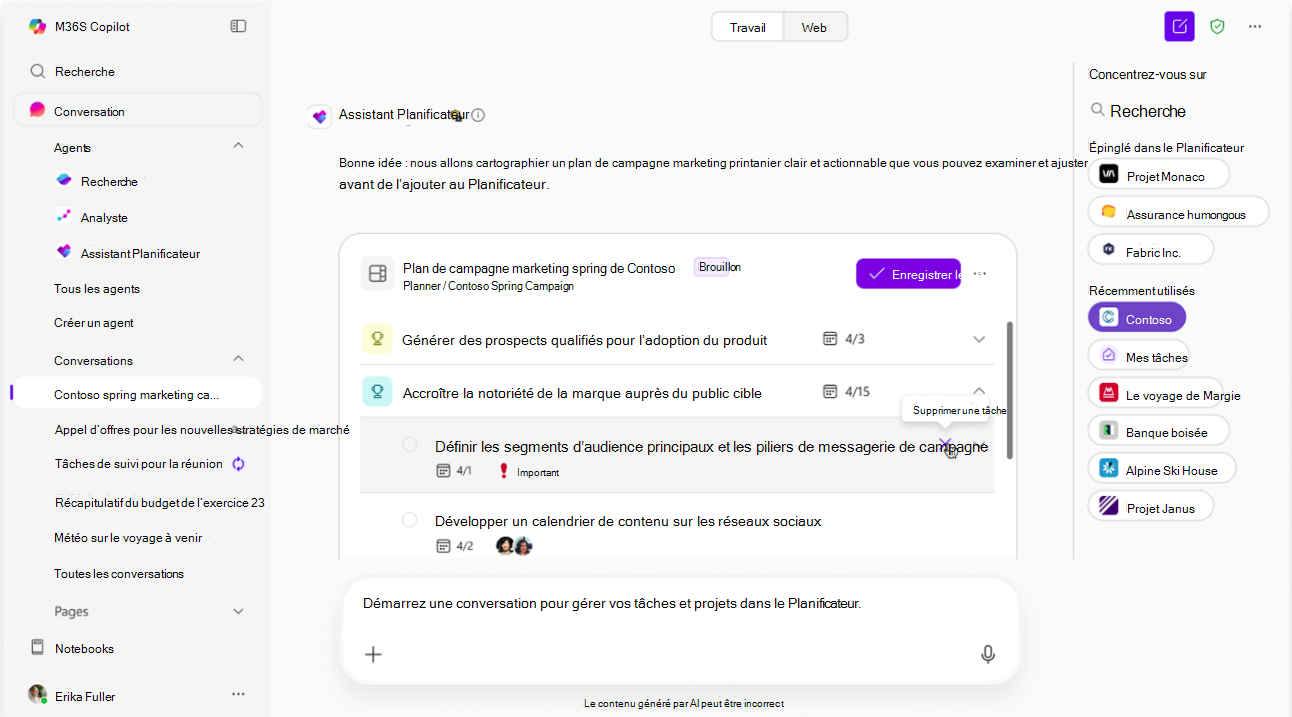
Task: Activate microphone voice input
Action: coord(988,654)
